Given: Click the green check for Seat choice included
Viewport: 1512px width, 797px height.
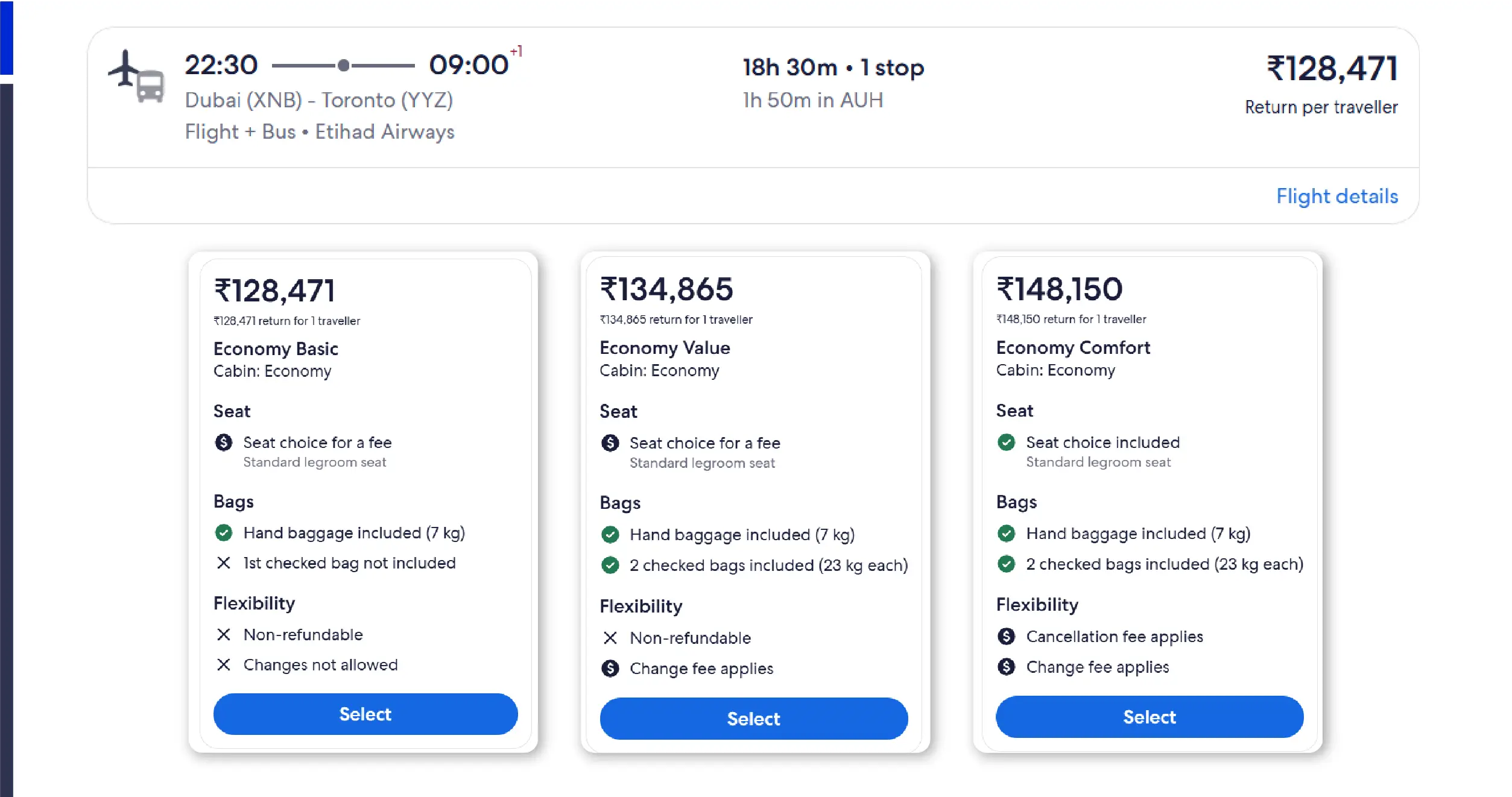Looking at the screenshot, I should tap(1006, 443).
